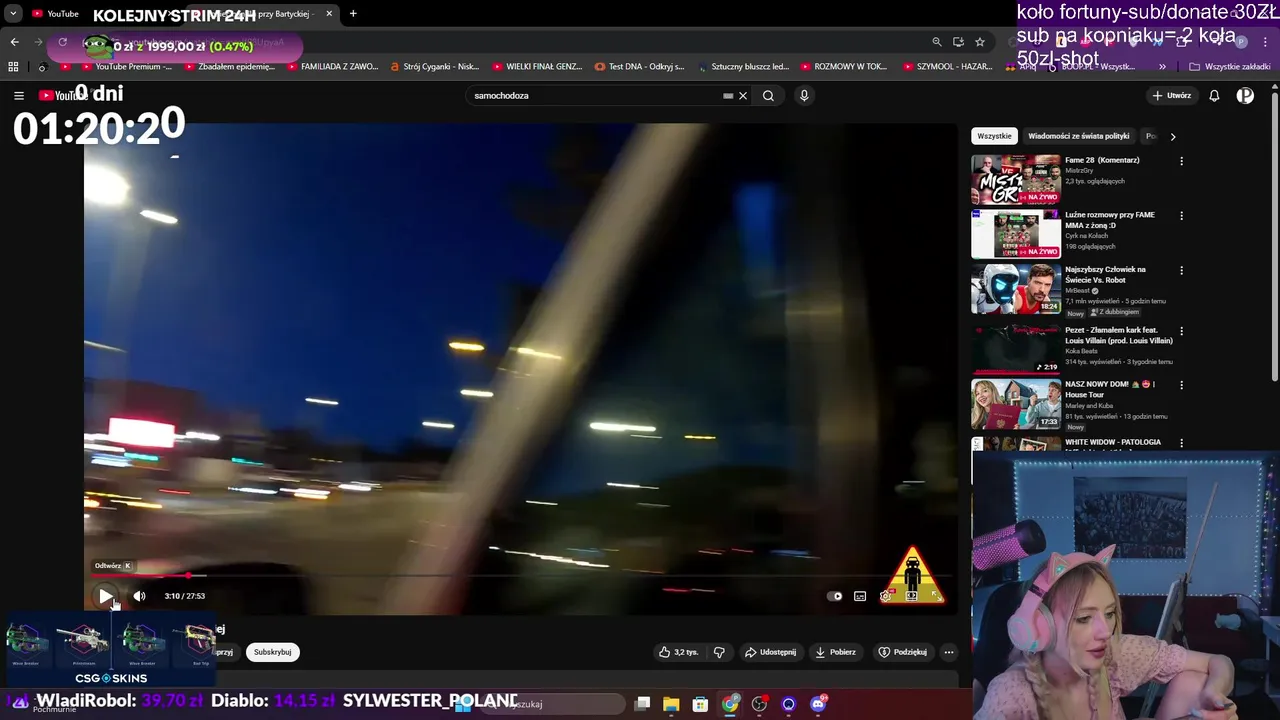This screenshot has width=1280, height=720.
Task: Start voice search with the microphone
Action: (x=804, y=96)
